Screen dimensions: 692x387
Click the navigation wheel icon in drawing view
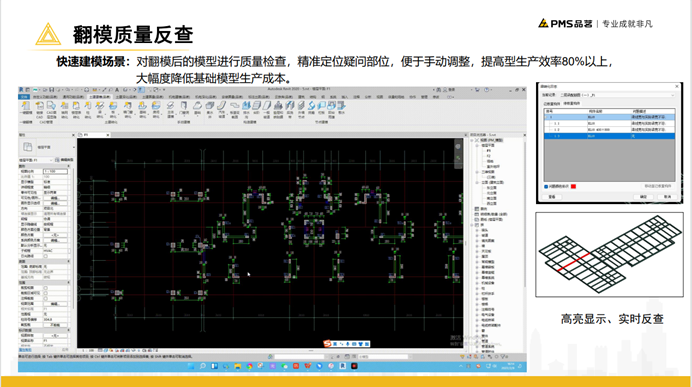(458, 147)
